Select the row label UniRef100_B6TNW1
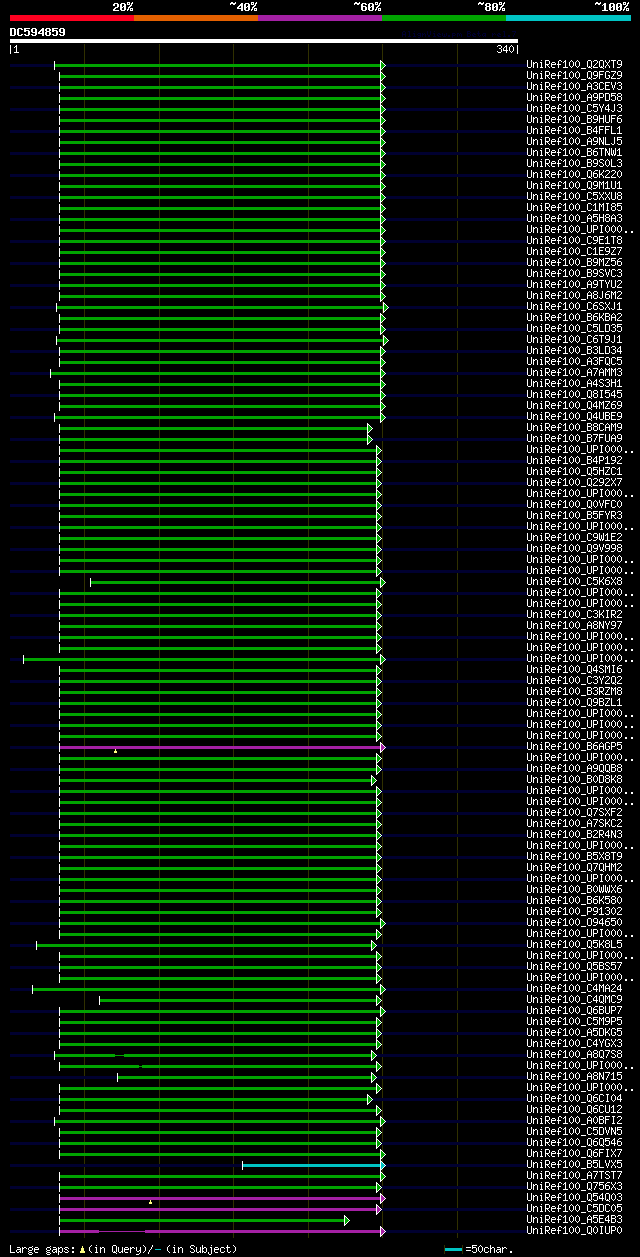Image resolution: width=640 pixels, height=1257 pixels. click(x=574, y=152)
